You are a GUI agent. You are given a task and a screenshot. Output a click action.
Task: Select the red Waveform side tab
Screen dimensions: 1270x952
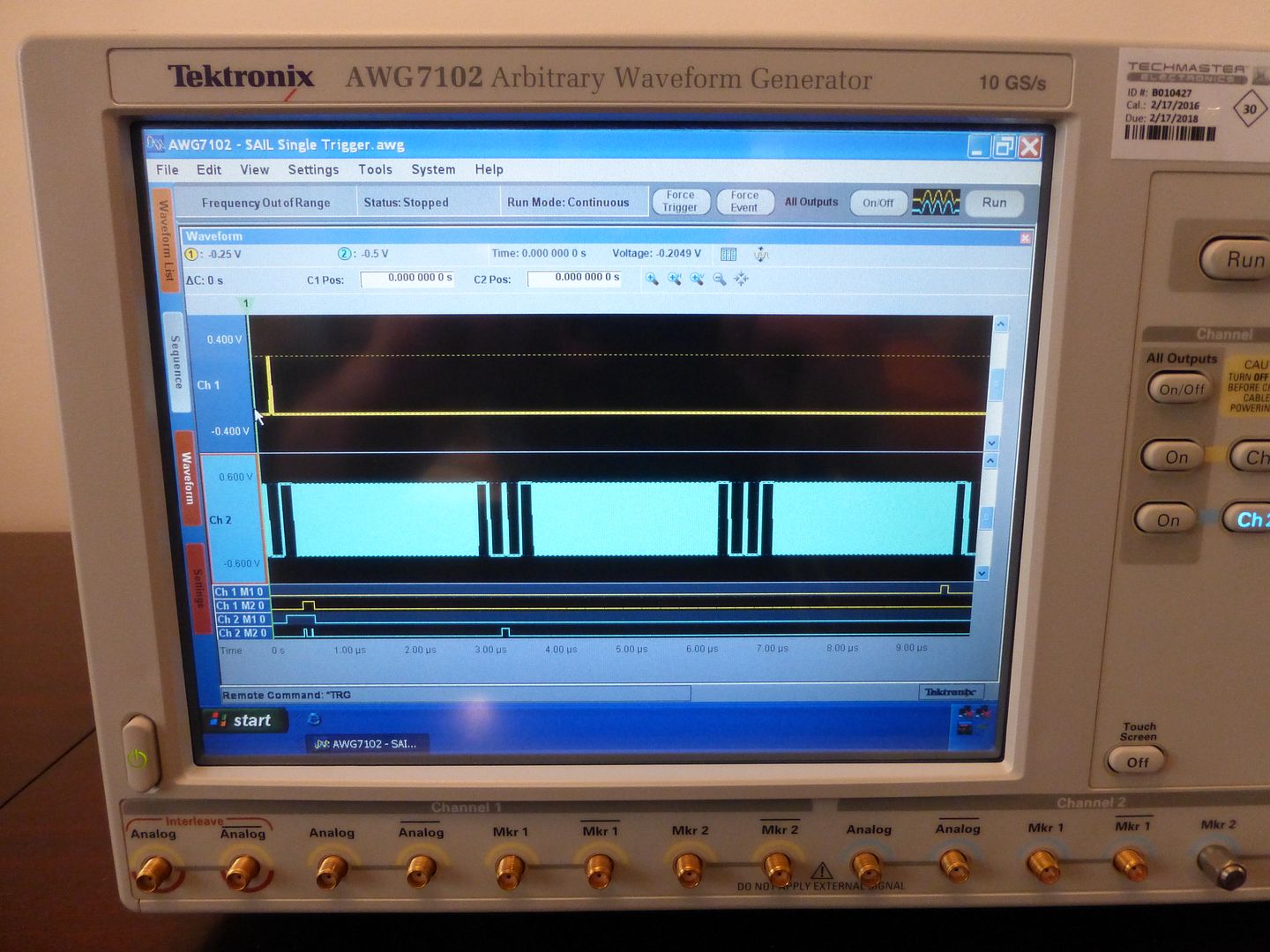coord(186,479)
